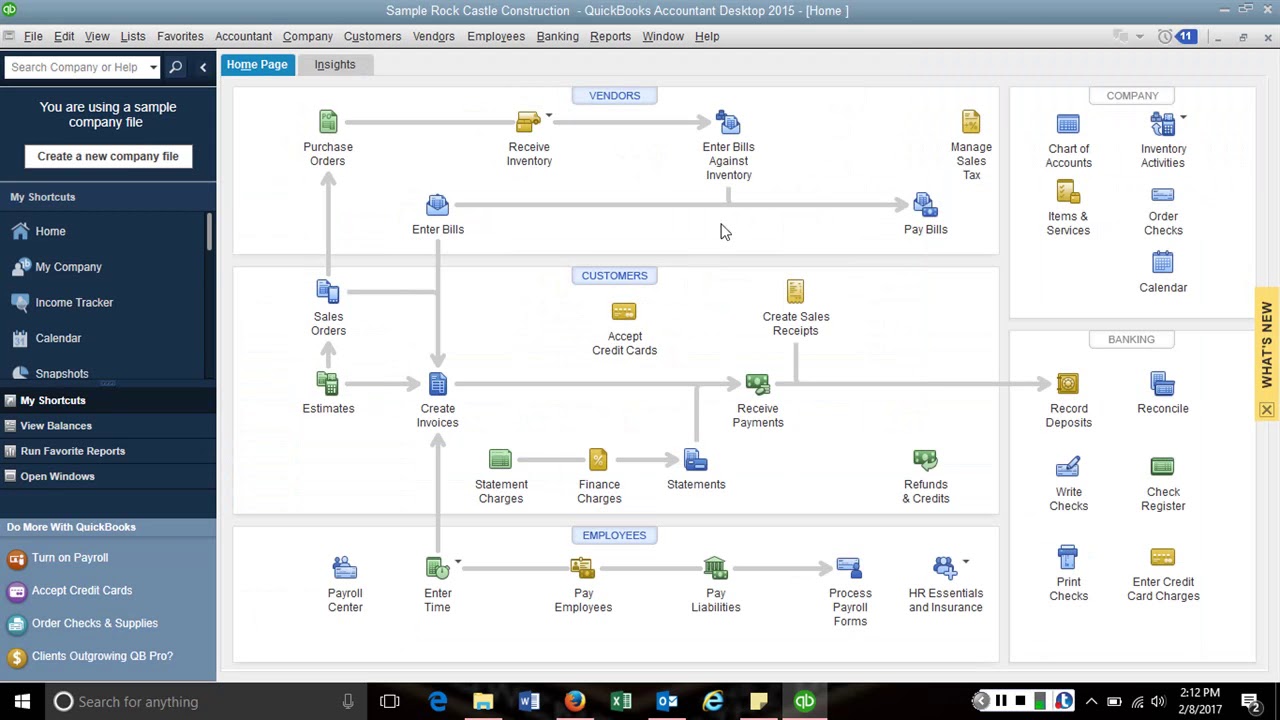Open Create Sales Receipts

[795, 291]
